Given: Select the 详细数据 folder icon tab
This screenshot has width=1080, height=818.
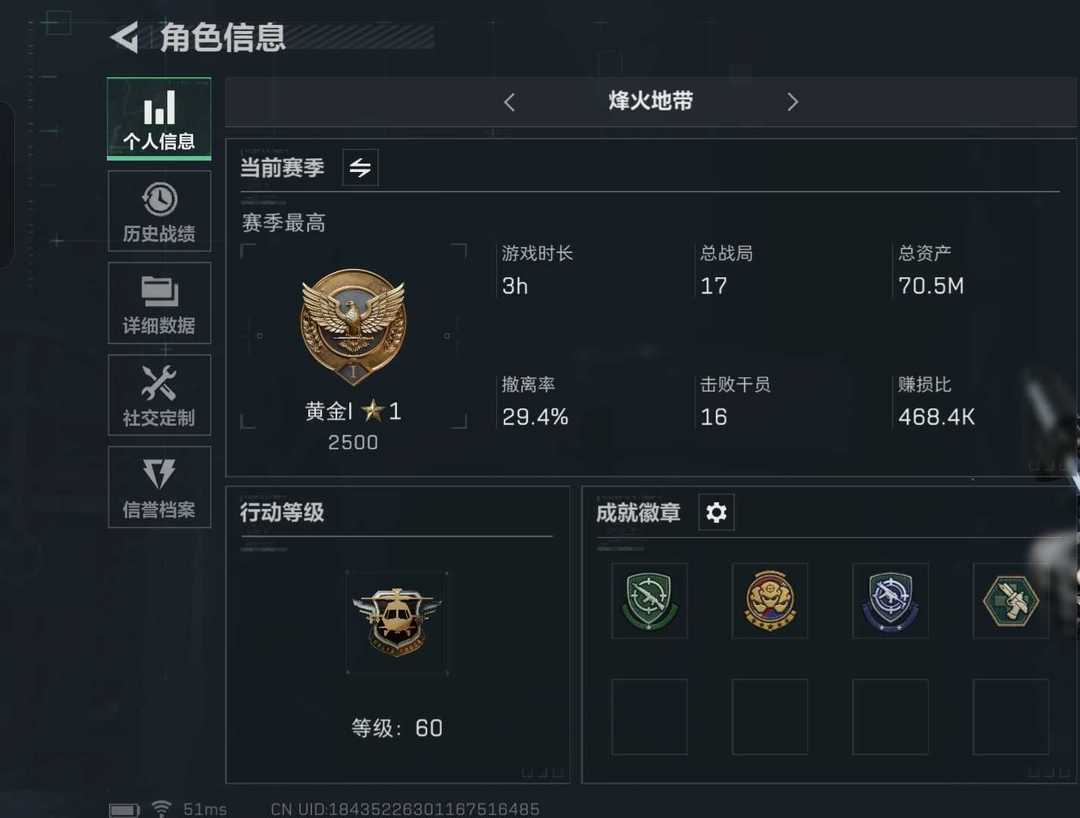Looking at the screenshot, I should [159, 303].
